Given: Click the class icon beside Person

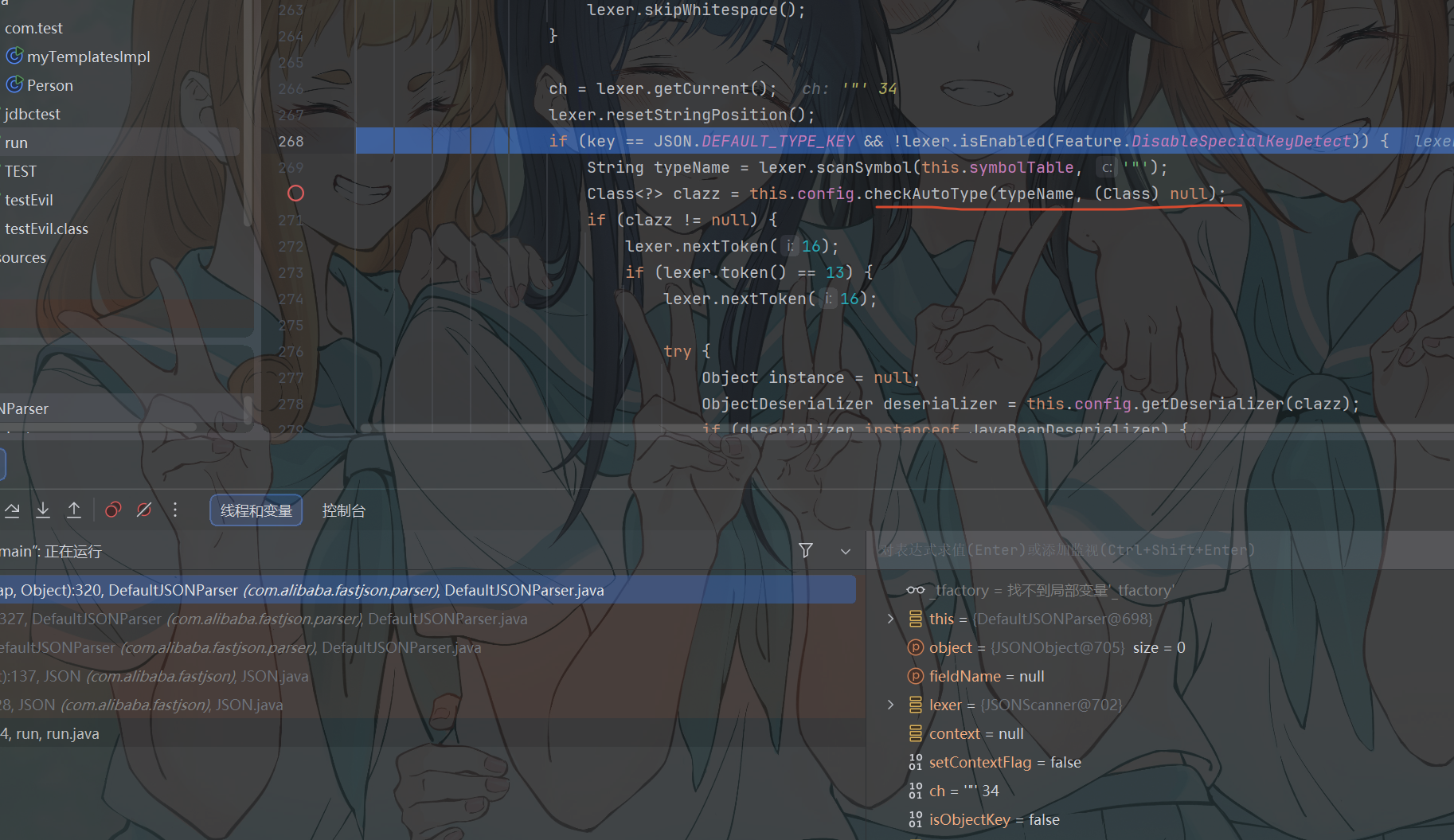Looking at the screenshot, I should pos(14,85).
